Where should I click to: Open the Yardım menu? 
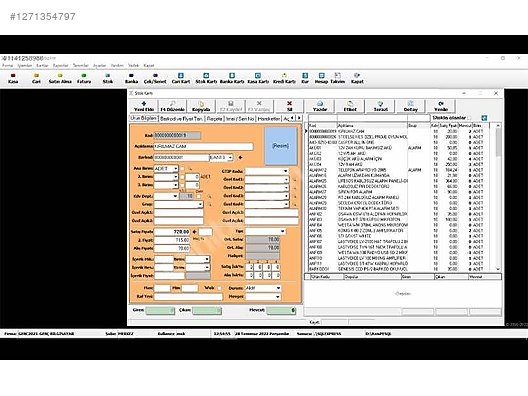coord(117,65)
